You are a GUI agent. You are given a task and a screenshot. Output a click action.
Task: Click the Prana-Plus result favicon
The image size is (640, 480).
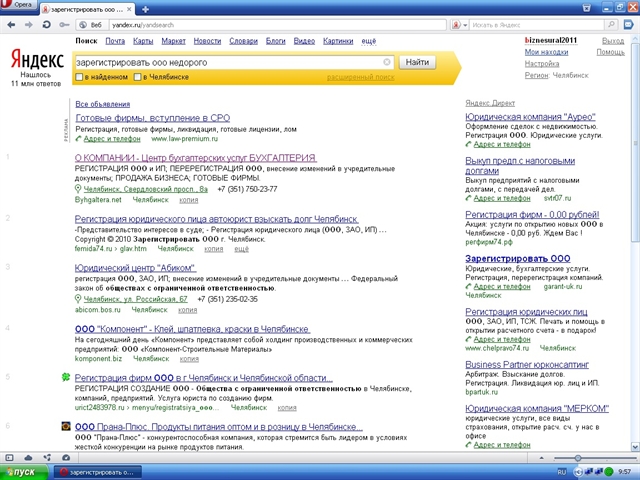65,426
